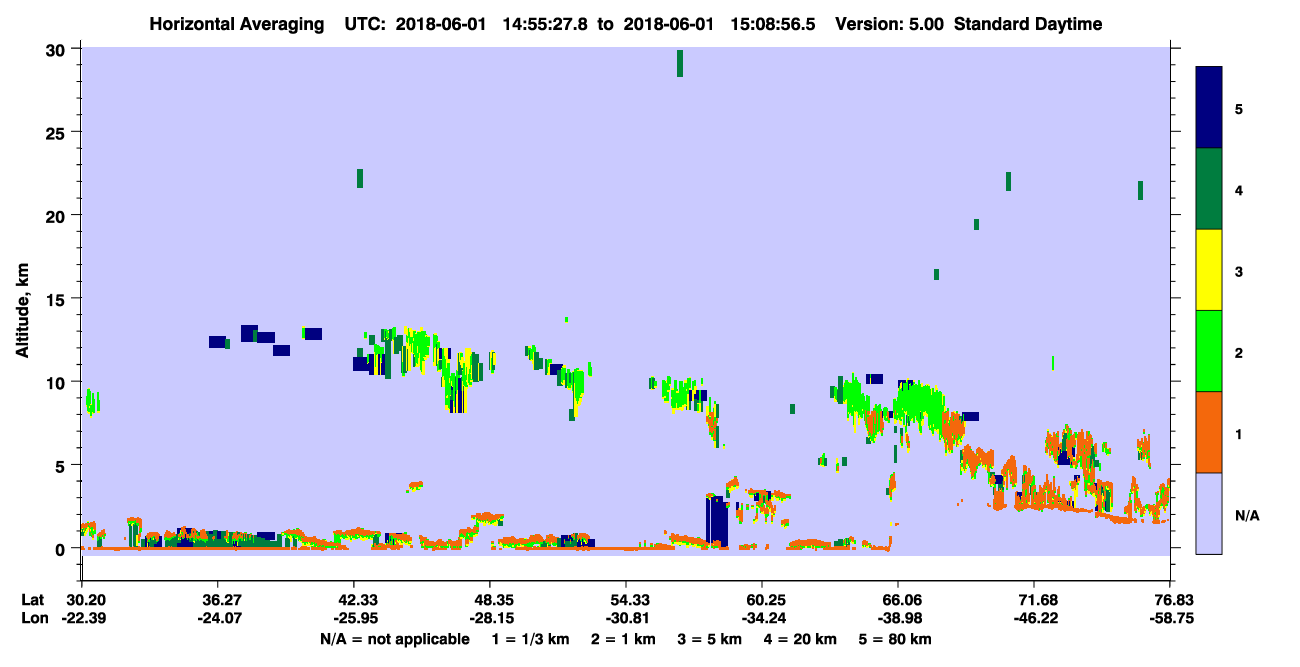Click legend entry '3 = 5 km'

[x=708, y=639]
